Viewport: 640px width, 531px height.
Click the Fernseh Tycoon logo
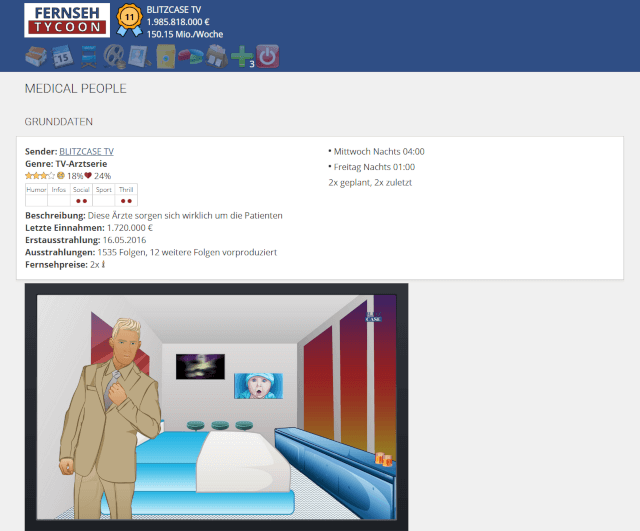coord(67,20)
